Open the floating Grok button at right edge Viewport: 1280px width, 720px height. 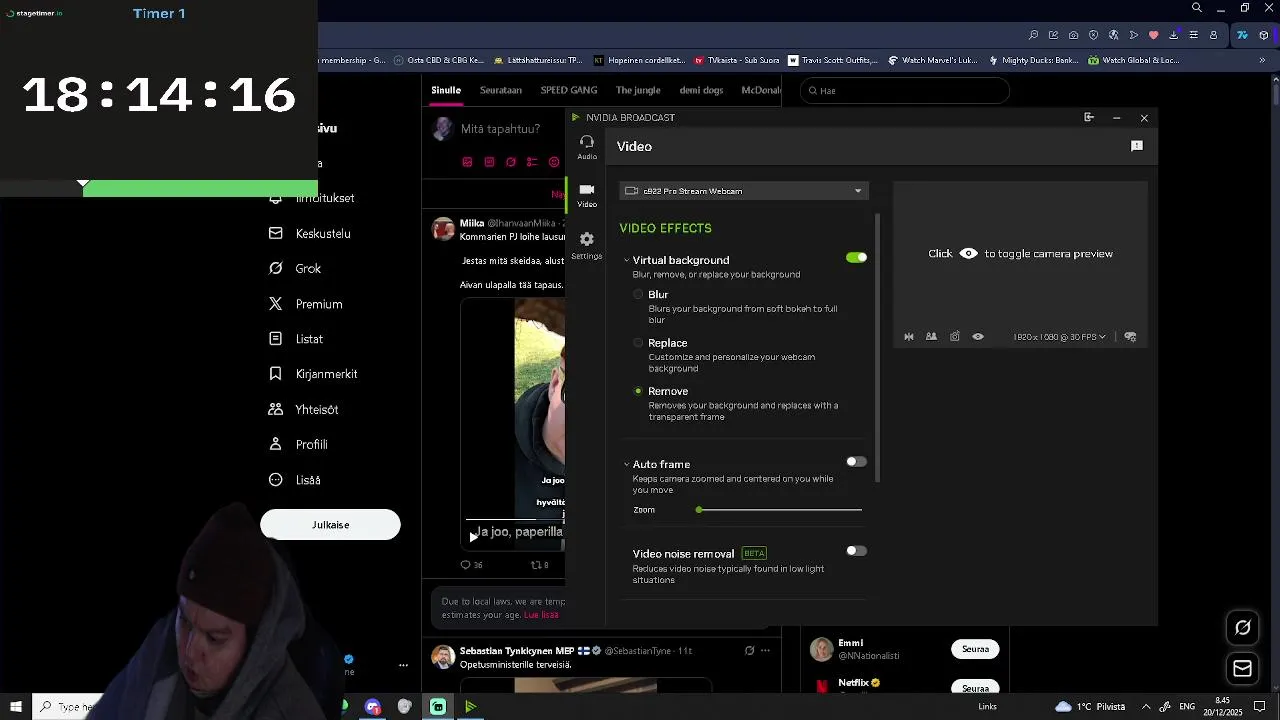1243,628
